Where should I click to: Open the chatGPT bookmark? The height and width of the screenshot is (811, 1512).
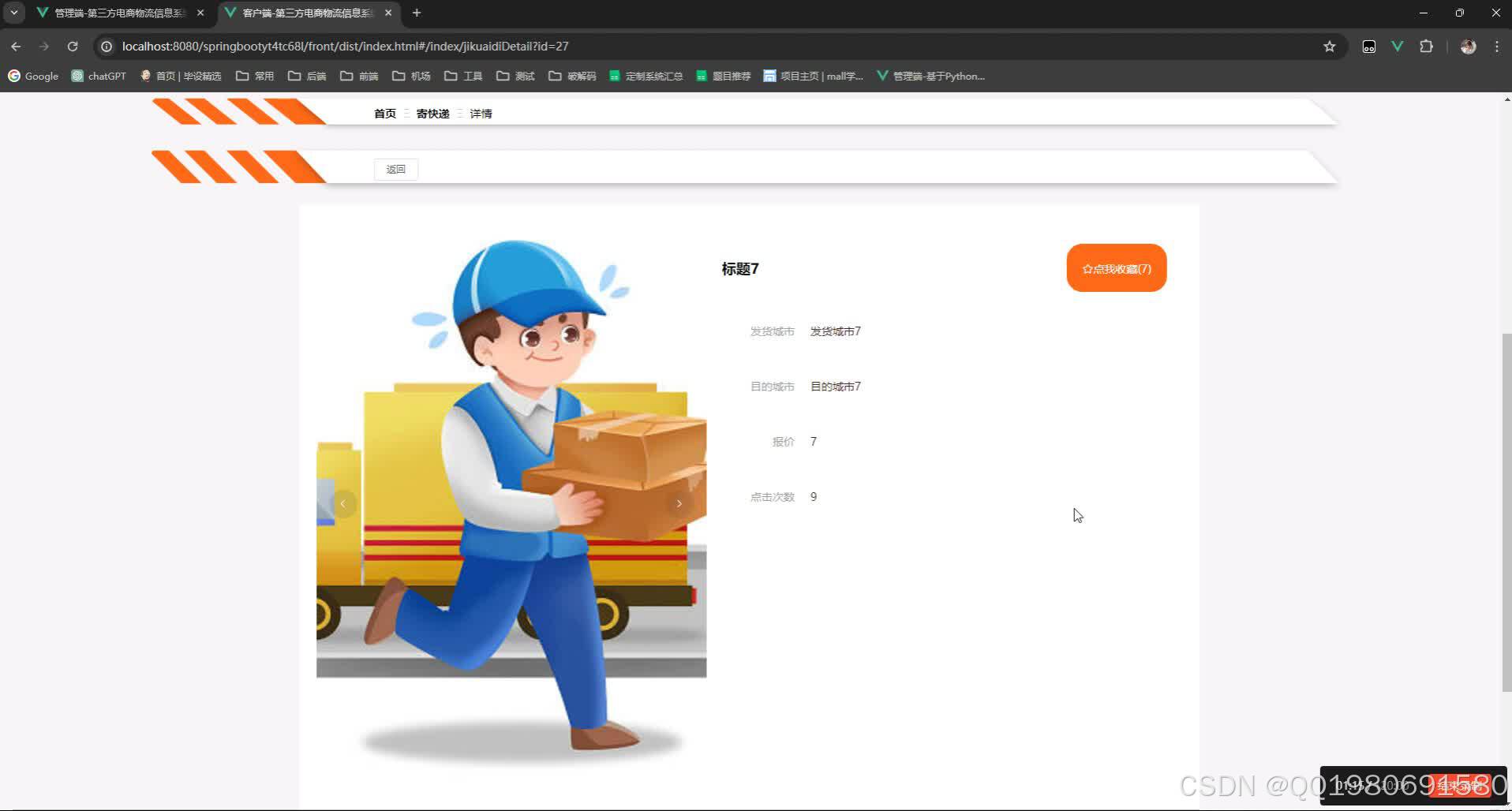[x=98, y=76]
